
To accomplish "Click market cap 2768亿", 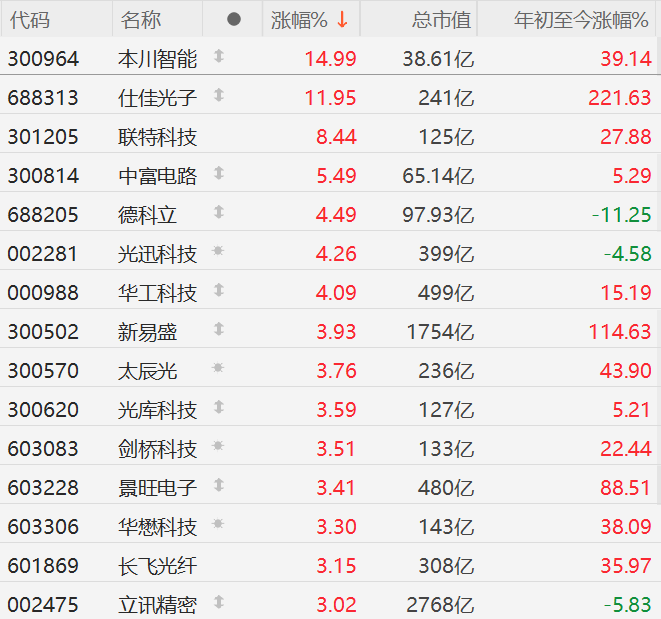I will click(441, 605).
